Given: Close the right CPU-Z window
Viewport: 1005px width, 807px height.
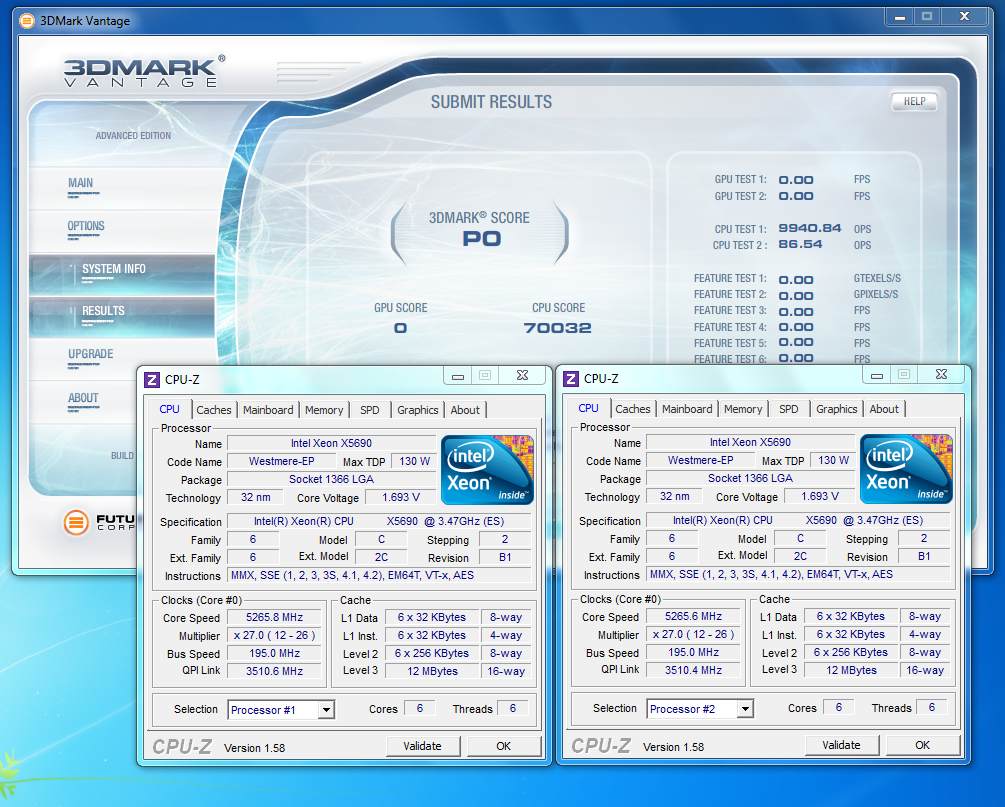Looking at the screenshot, I should (941, 375).
